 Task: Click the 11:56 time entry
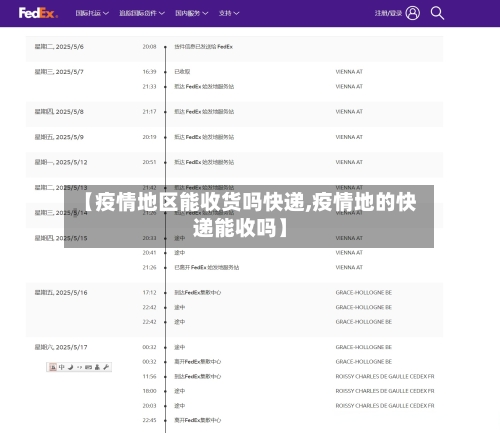tap(149, 377)
